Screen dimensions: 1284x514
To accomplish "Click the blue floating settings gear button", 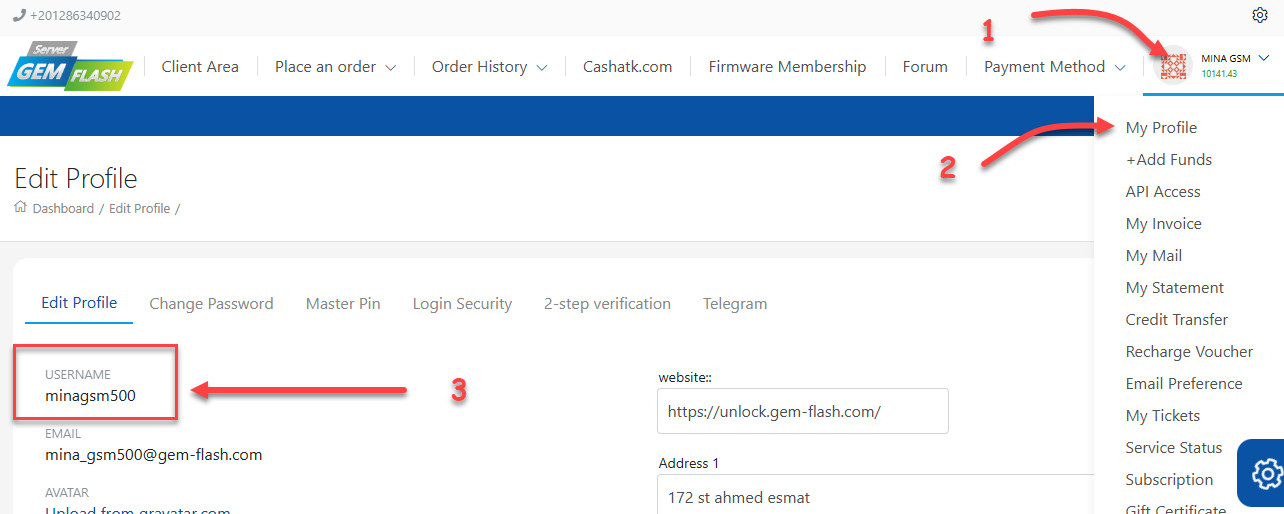I will [1265, 473].
